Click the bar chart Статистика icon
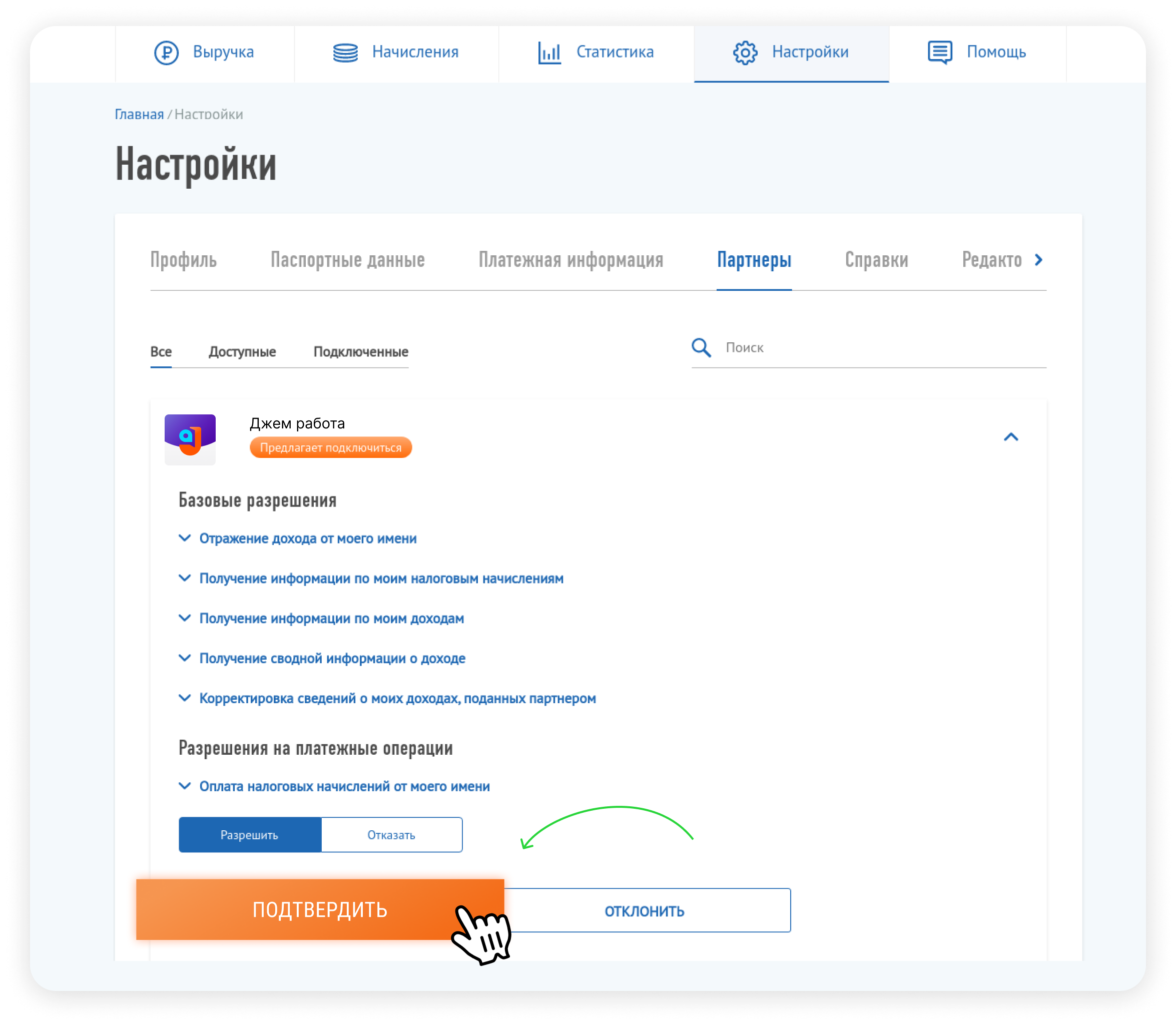 pos(549,53)
